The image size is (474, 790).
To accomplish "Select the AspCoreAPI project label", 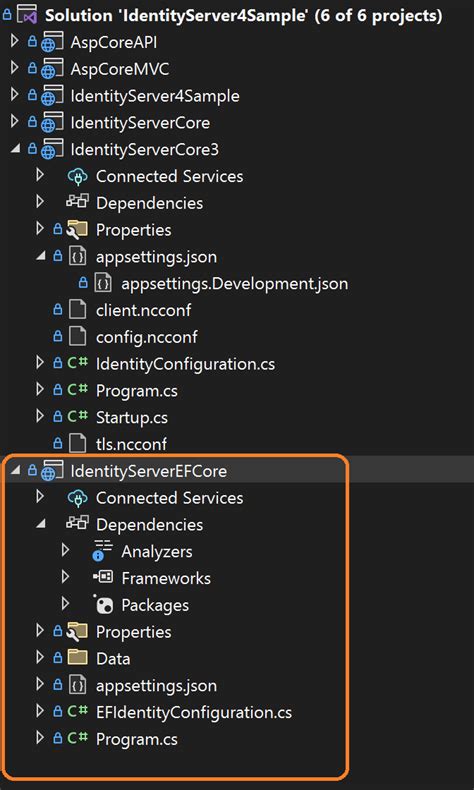I will tap(114, 42).
